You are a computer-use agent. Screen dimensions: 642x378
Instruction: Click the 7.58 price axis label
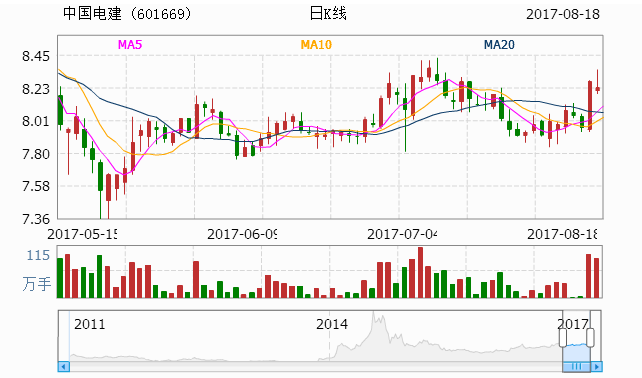(x=36, y=186)
